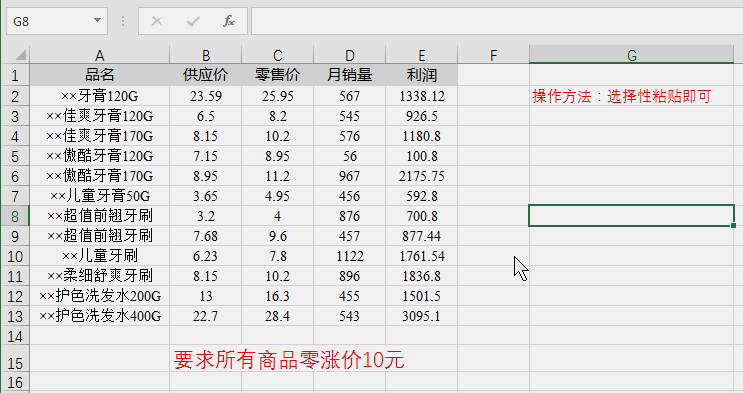This screenshot has height=393, width=743.
Task: Click monthly sales value 876
Action: coord(350,216)
